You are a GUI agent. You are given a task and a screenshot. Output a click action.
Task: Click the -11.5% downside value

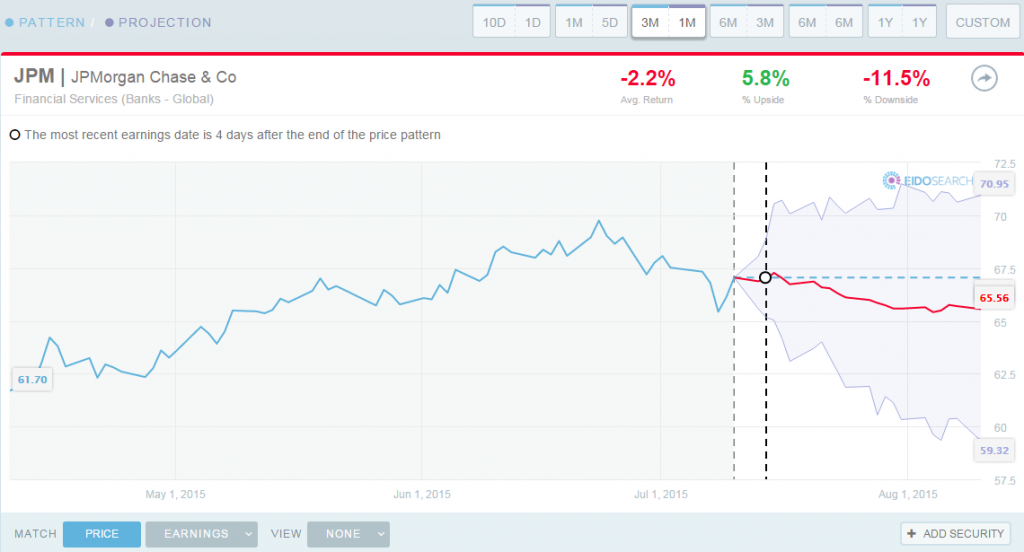(x=896, y=78)
